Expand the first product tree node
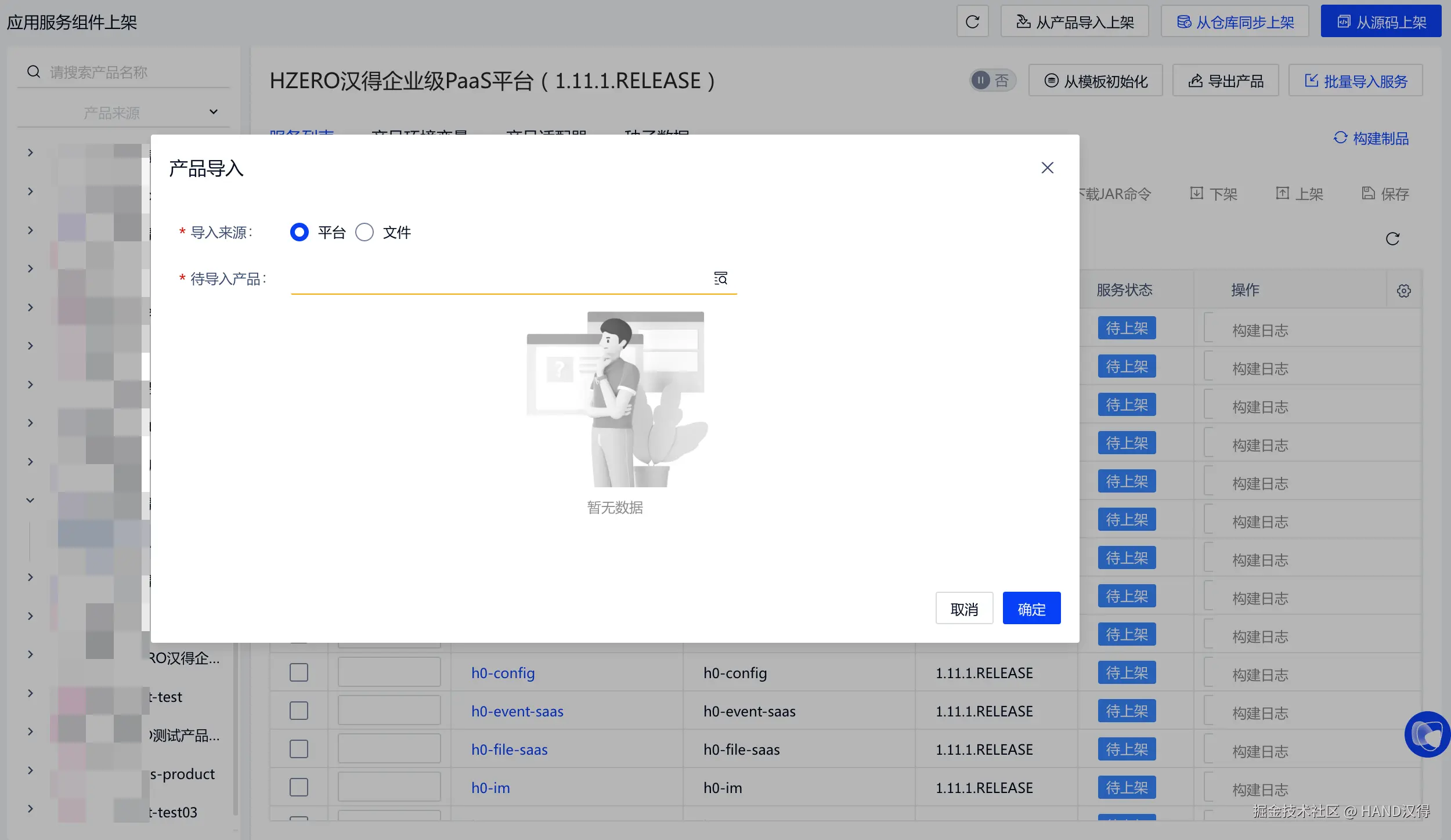Screen dimensions: 1451x840 [30, 153]
